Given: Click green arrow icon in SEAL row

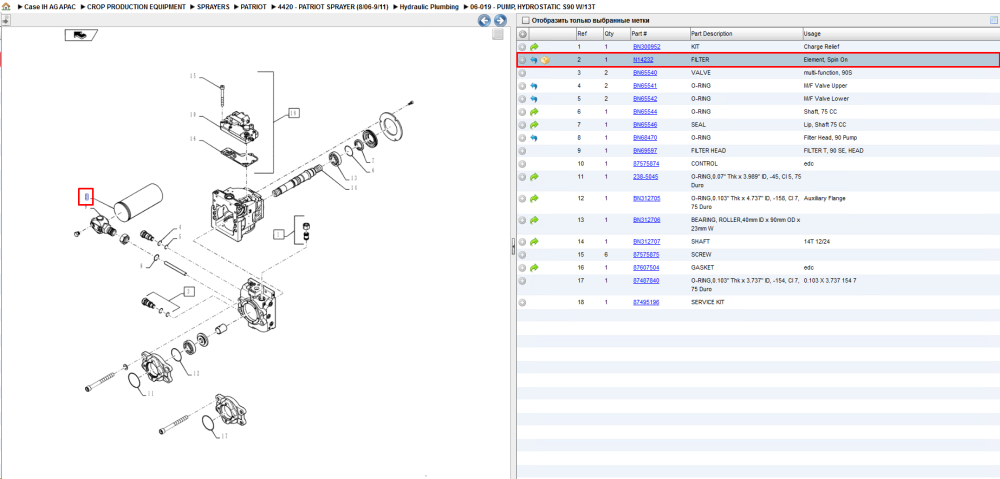Looking at the screenshot, I should pyautogui.click(x=534, y=125).
